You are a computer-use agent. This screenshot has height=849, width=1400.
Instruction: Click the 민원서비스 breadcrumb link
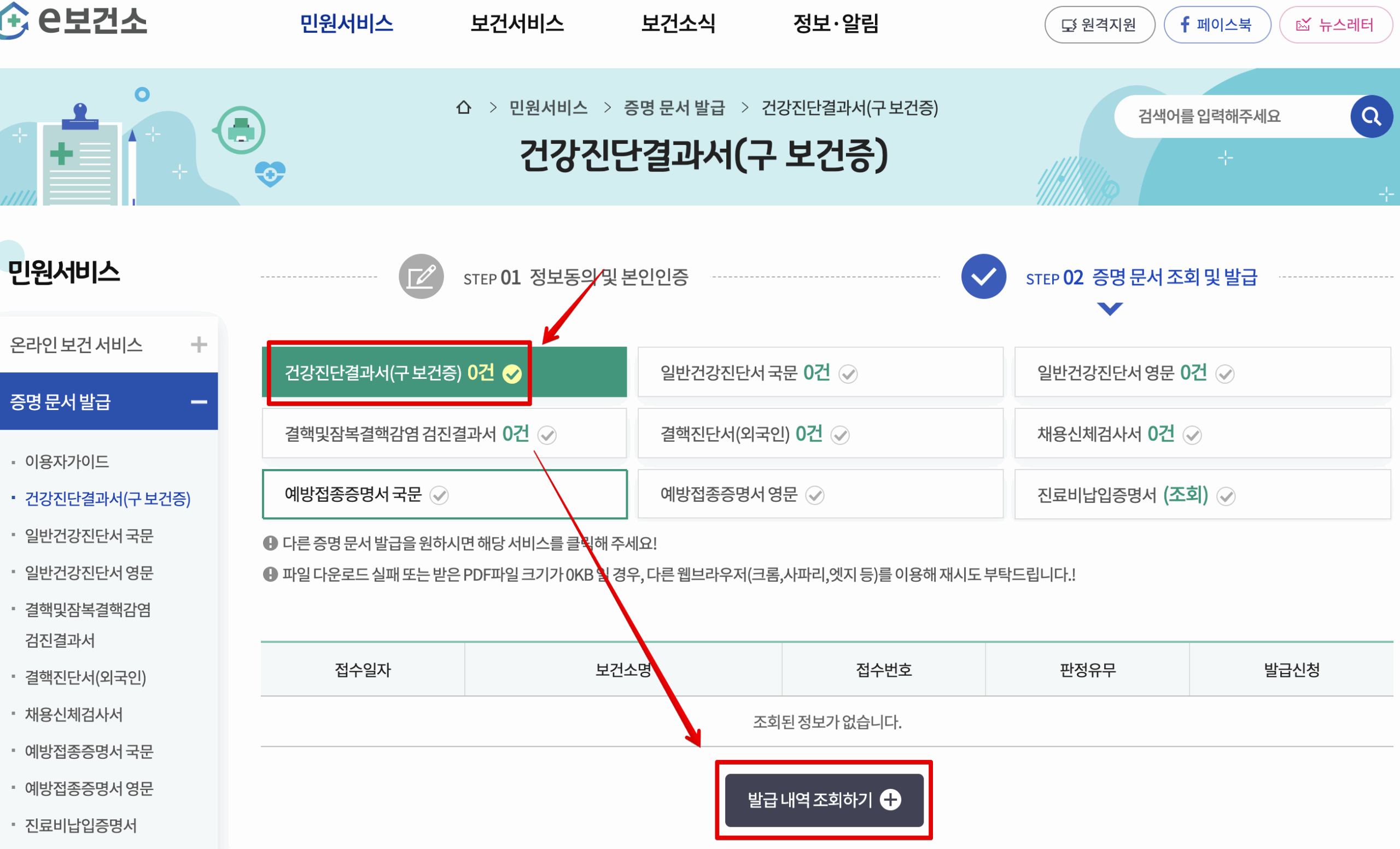549,108
